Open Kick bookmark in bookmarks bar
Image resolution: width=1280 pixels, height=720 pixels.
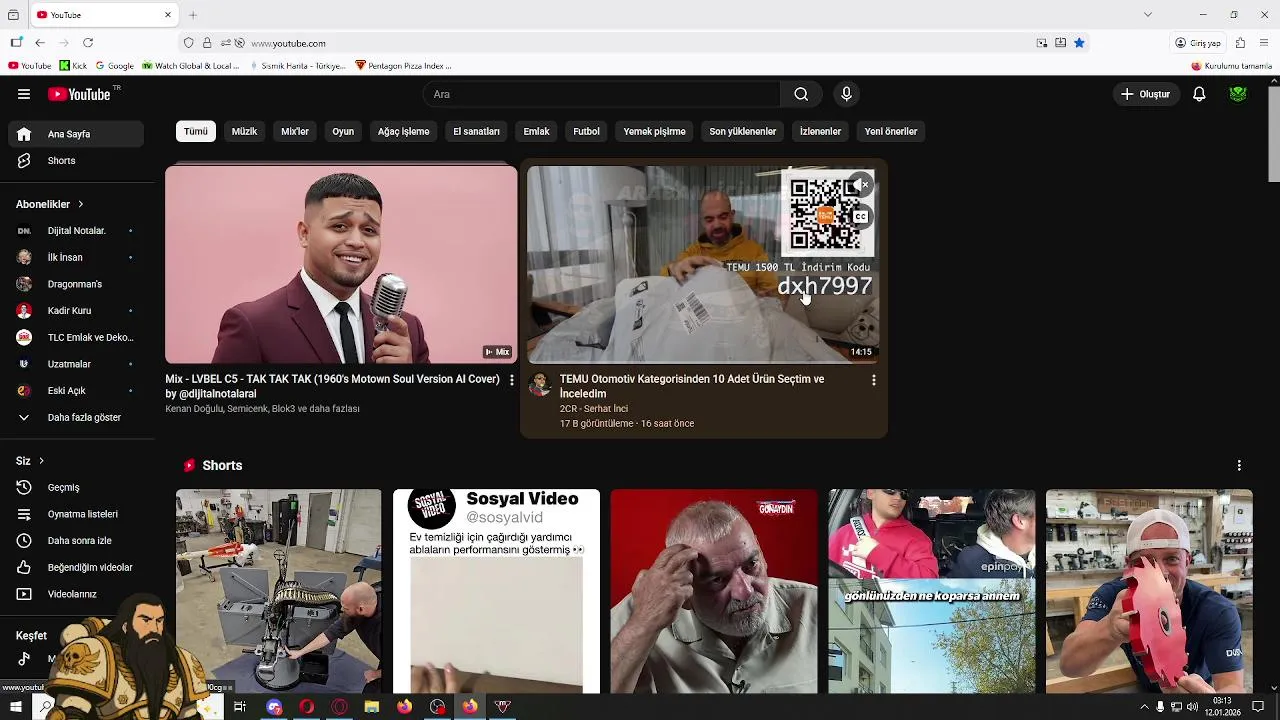[73, 66]
